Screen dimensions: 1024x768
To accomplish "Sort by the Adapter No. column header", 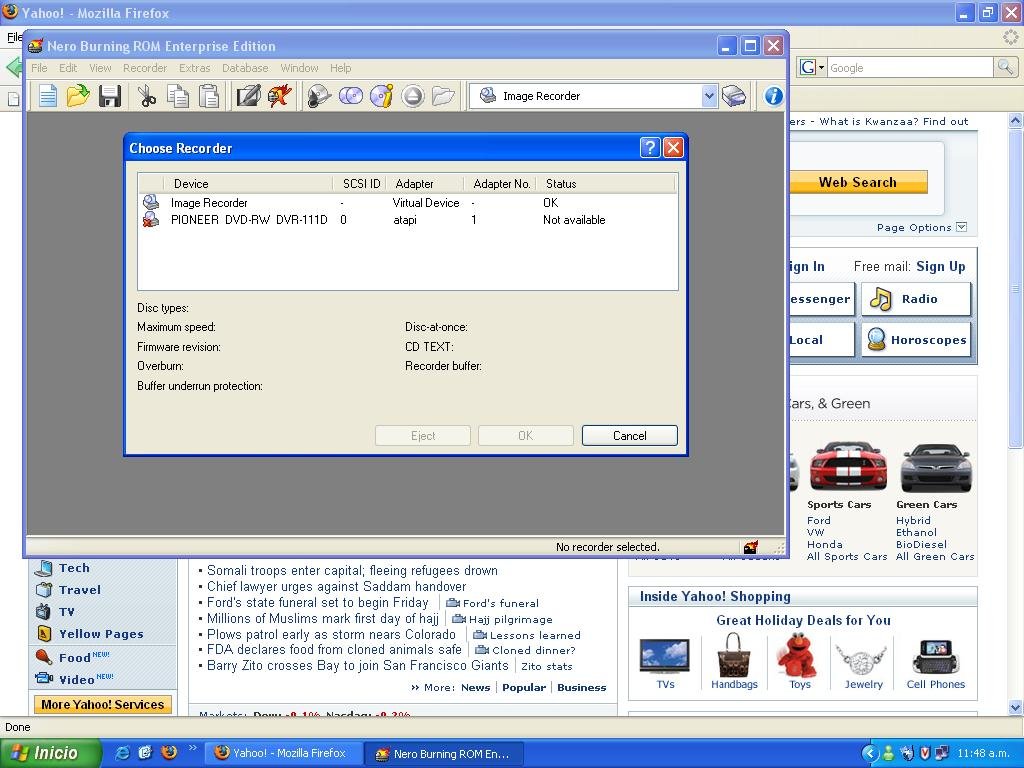I will pos(500,184).
